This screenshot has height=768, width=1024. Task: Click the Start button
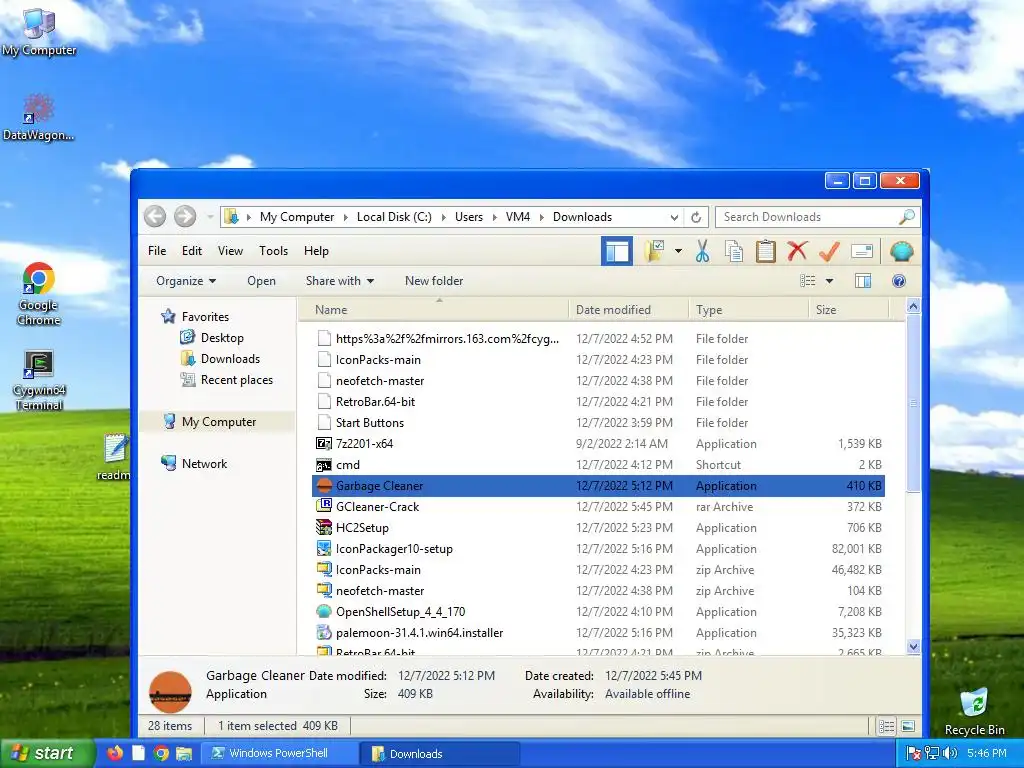[46, 753]
